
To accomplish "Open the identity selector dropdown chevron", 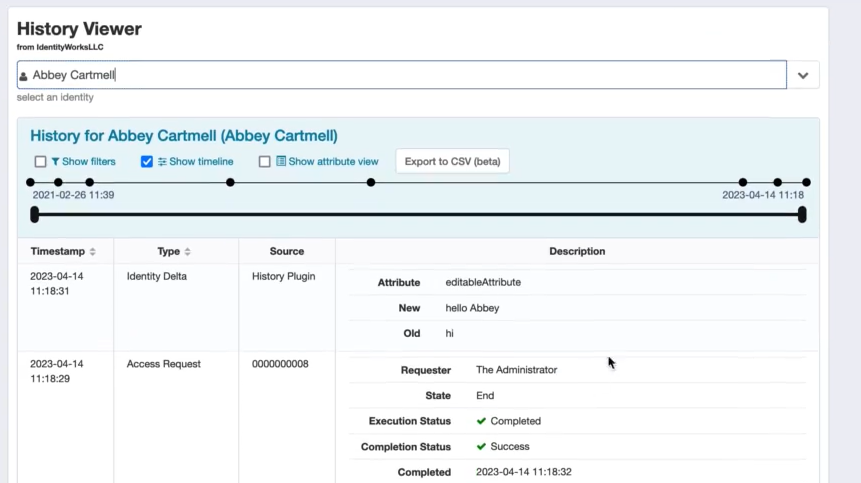I will (x=803, y=75).
